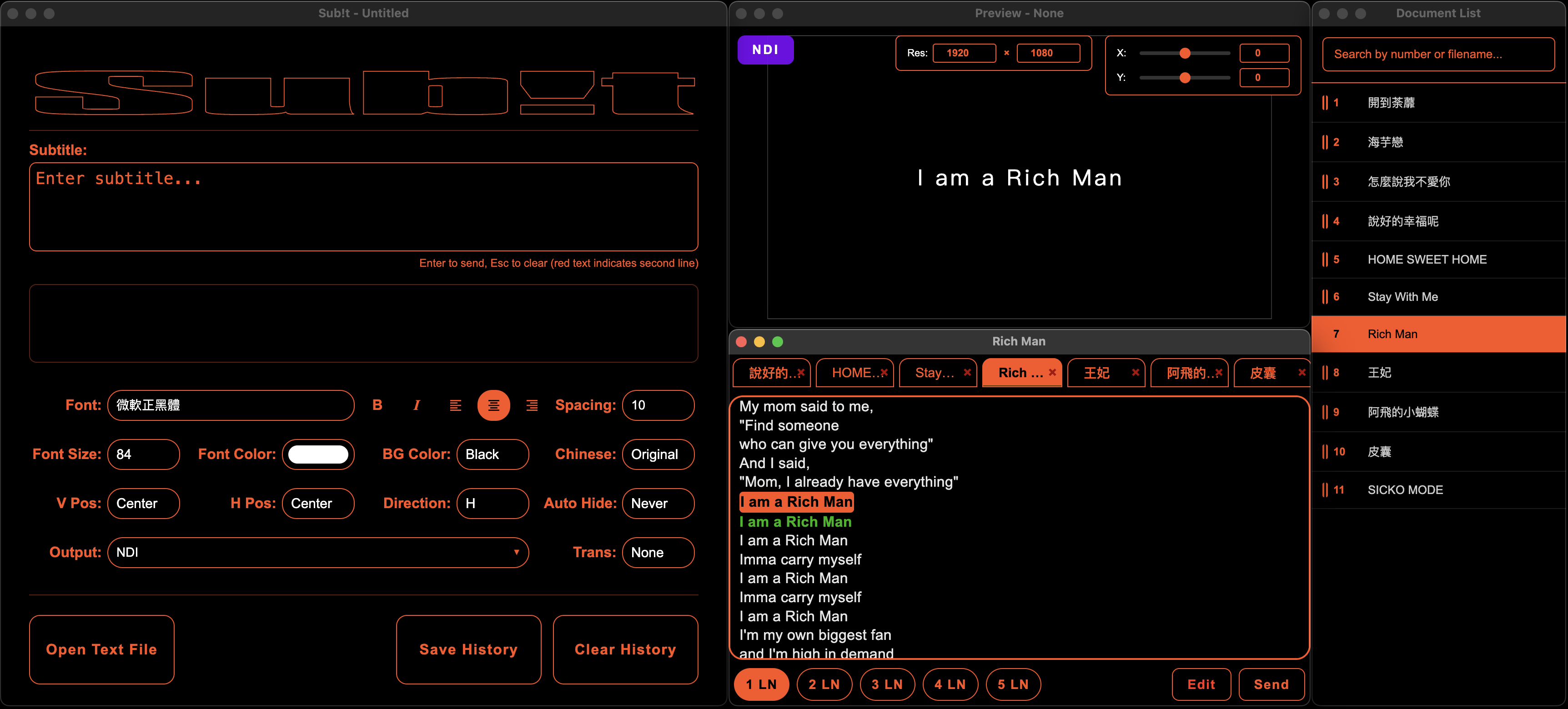Click the drag handle beside "Rich Man" entry

(x=1326, y=334)
